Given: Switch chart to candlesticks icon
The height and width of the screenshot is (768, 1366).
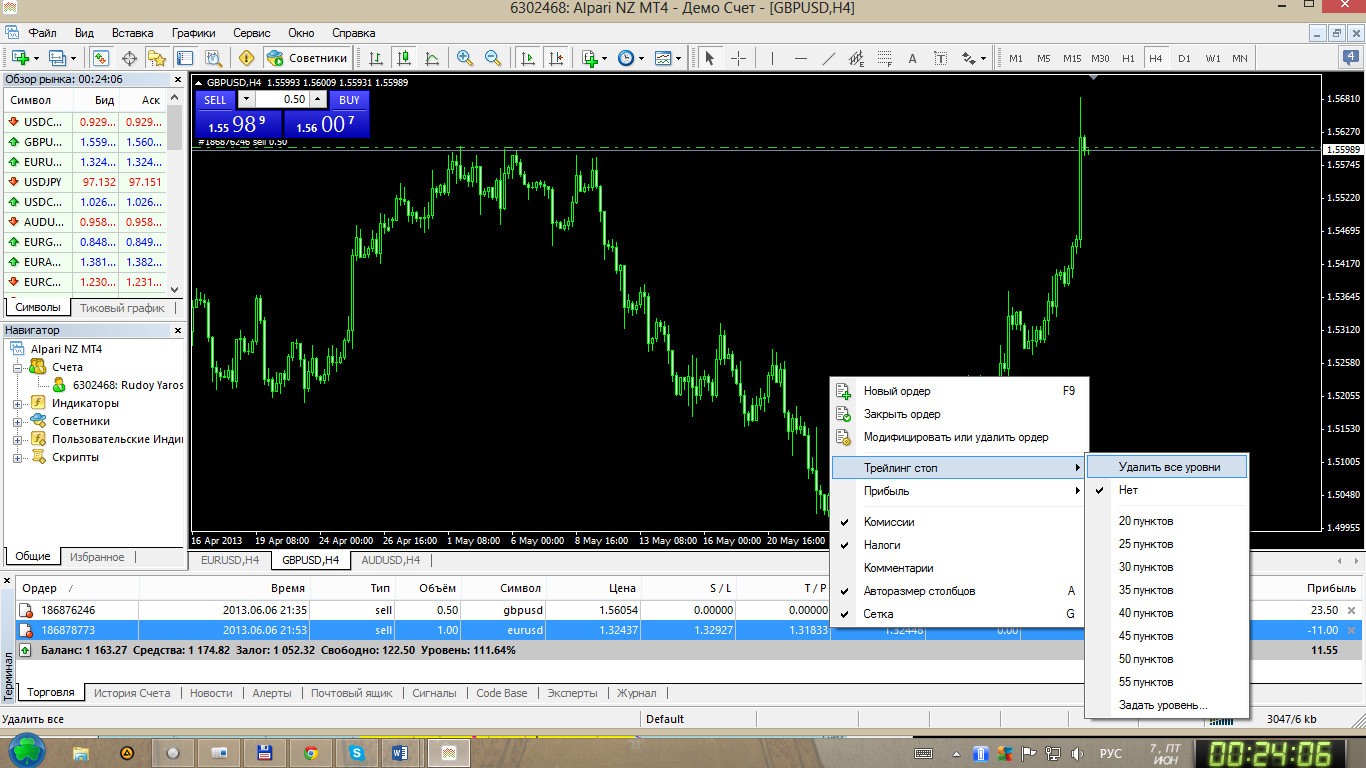Looking at the screenshot, I should click(404, 58).
